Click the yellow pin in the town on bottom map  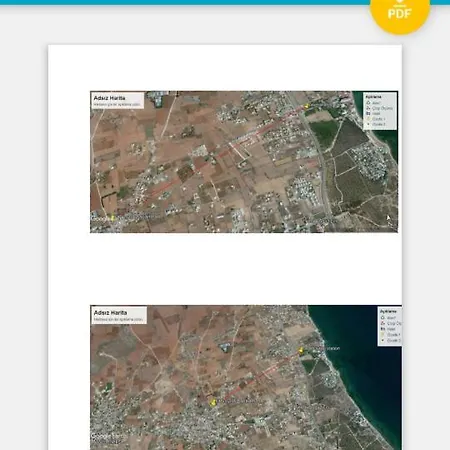pyautogui.click(x=213, y=402)
